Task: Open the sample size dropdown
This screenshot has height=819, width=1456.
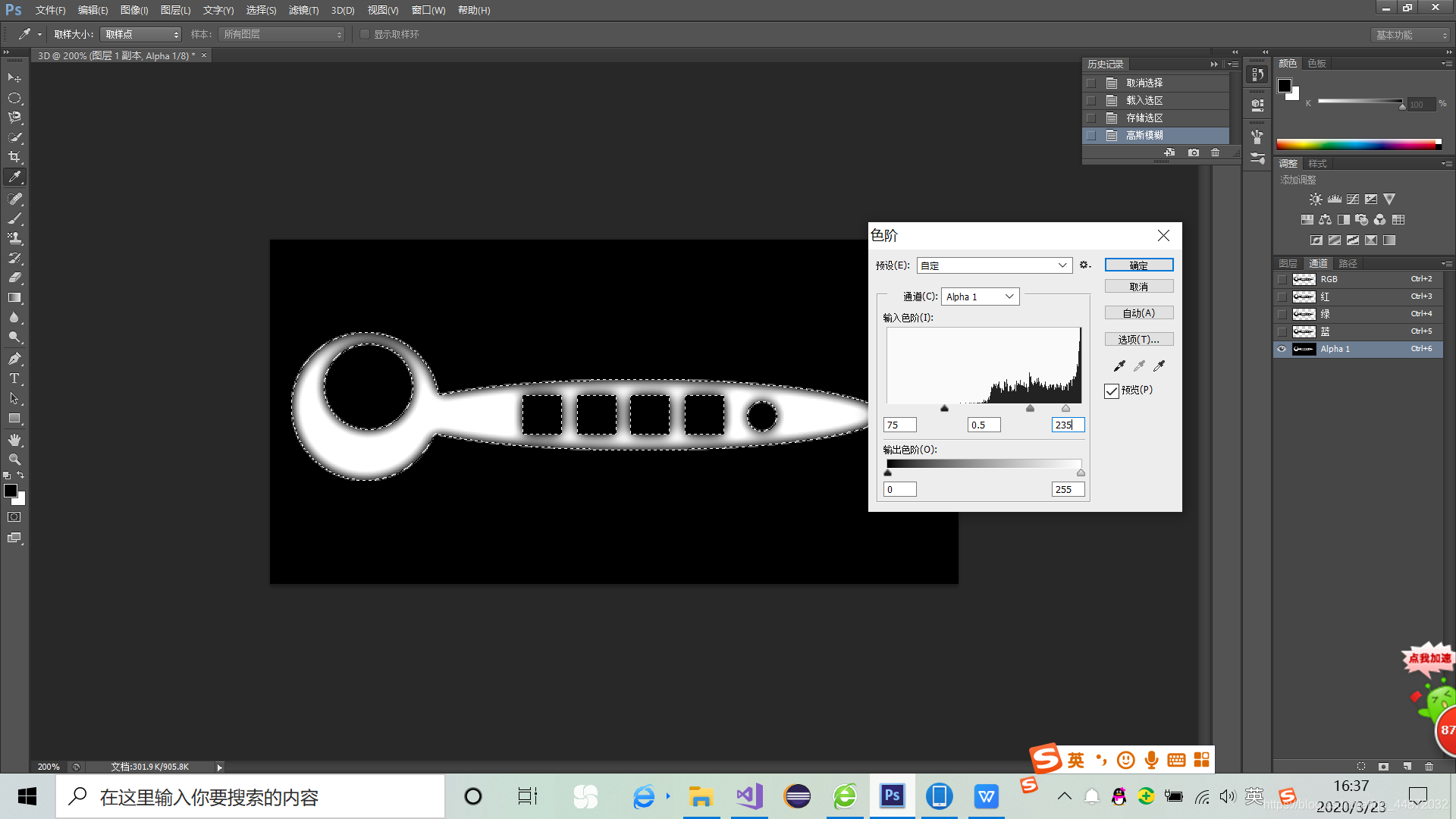Action: pyautogui.click(x=141, y=34)
